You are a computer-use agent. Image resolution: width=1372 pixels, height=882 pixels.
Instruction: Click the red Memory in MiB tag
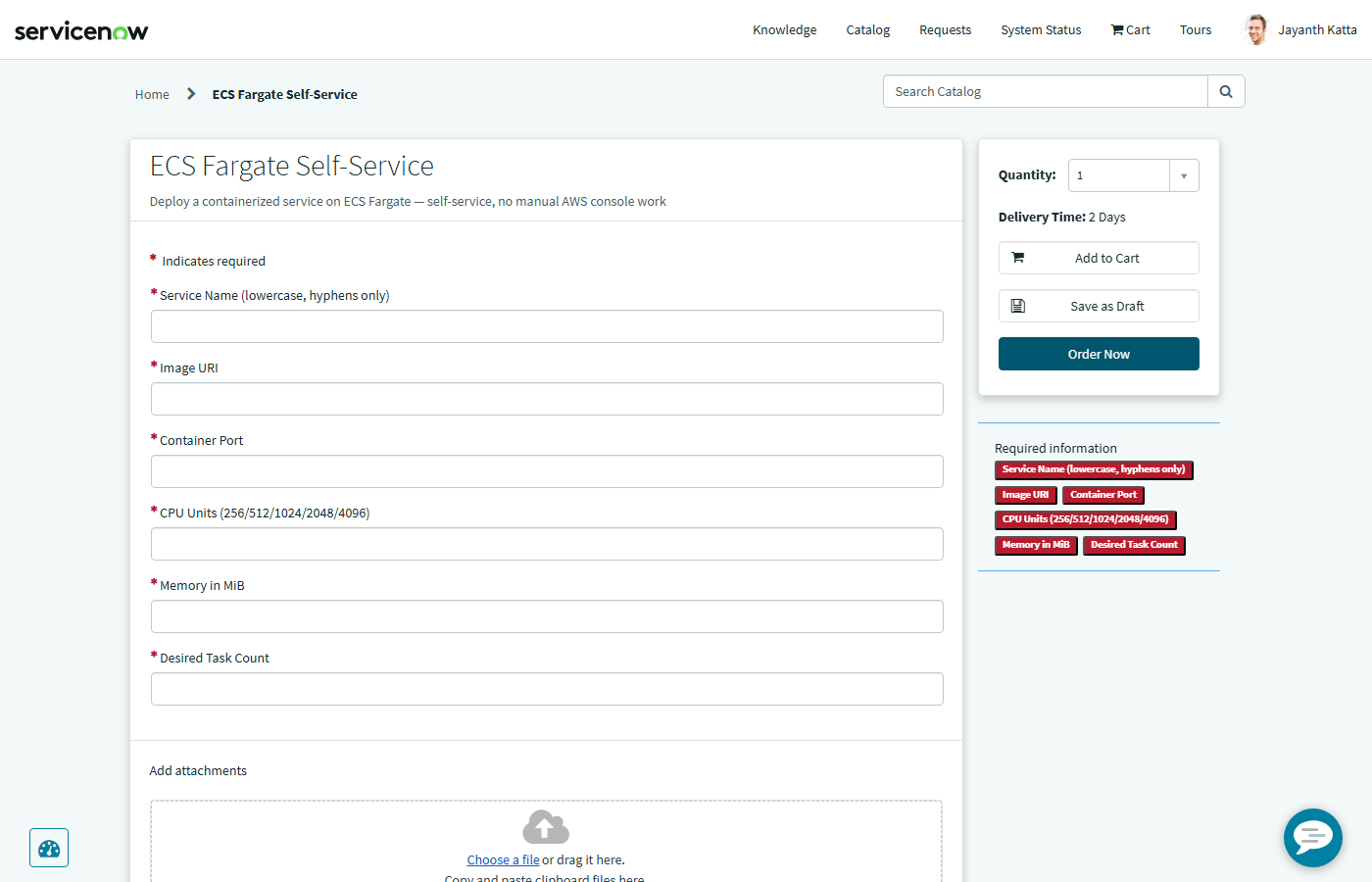point(1036,545)
